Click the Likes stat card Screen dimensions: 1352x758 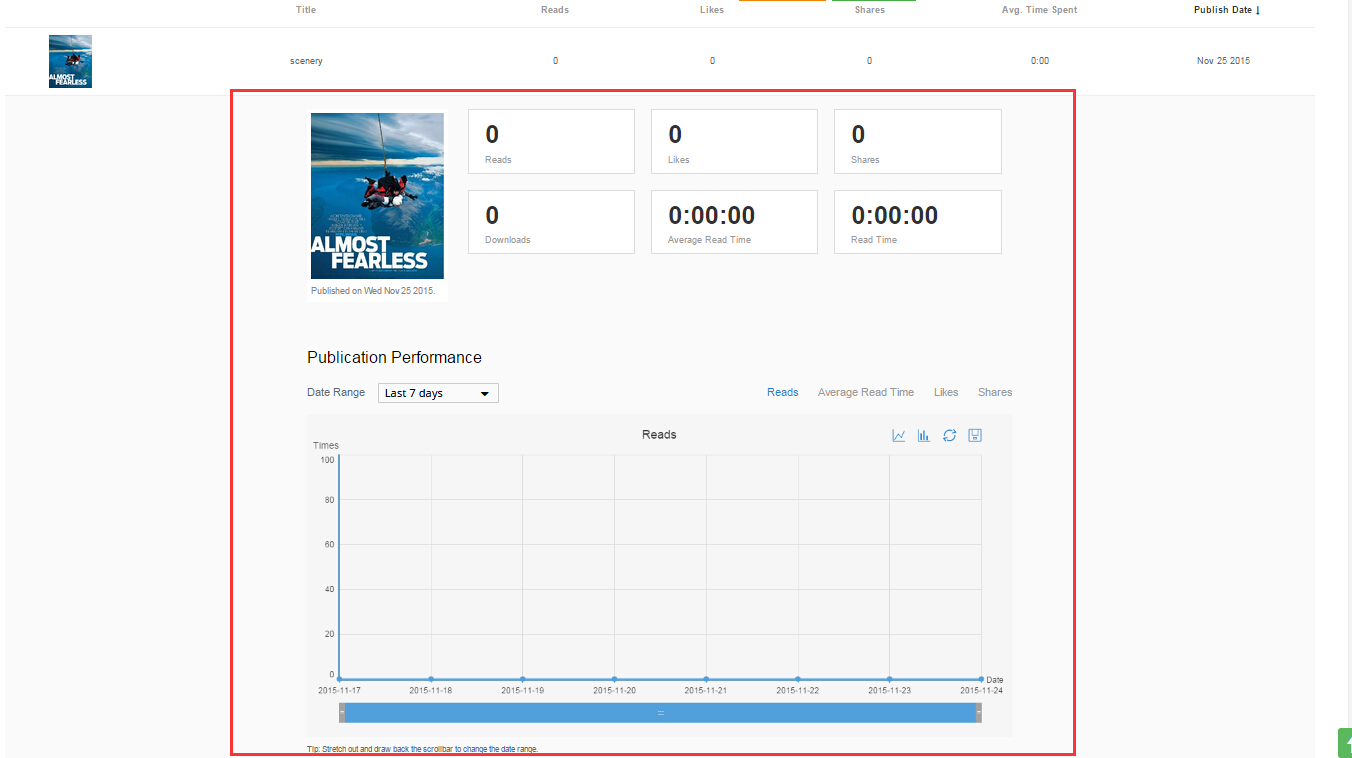pyautogui.click(x=734, y=141)
